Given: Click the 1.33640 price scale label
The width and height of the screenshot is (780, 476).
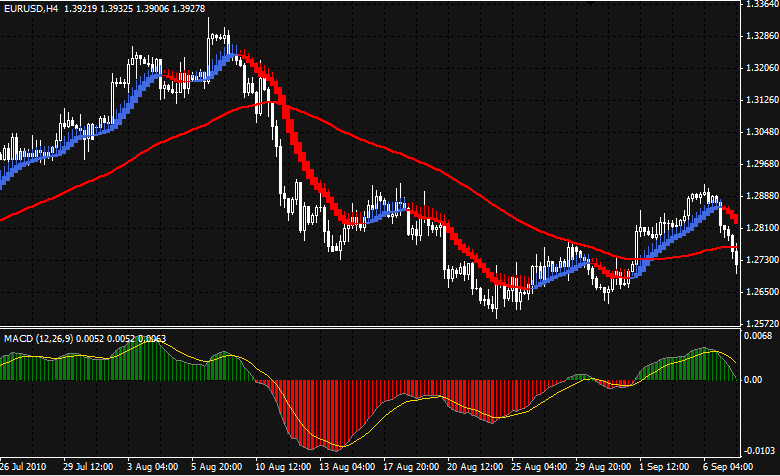Looking at the screenshot, I should [x=761, y=4].
